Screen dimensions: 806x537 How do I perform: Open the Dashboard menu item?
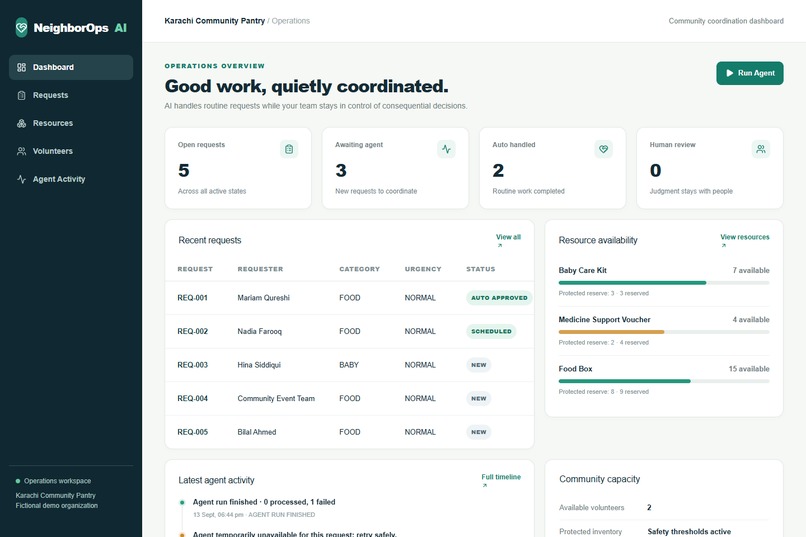coord(71,67)
